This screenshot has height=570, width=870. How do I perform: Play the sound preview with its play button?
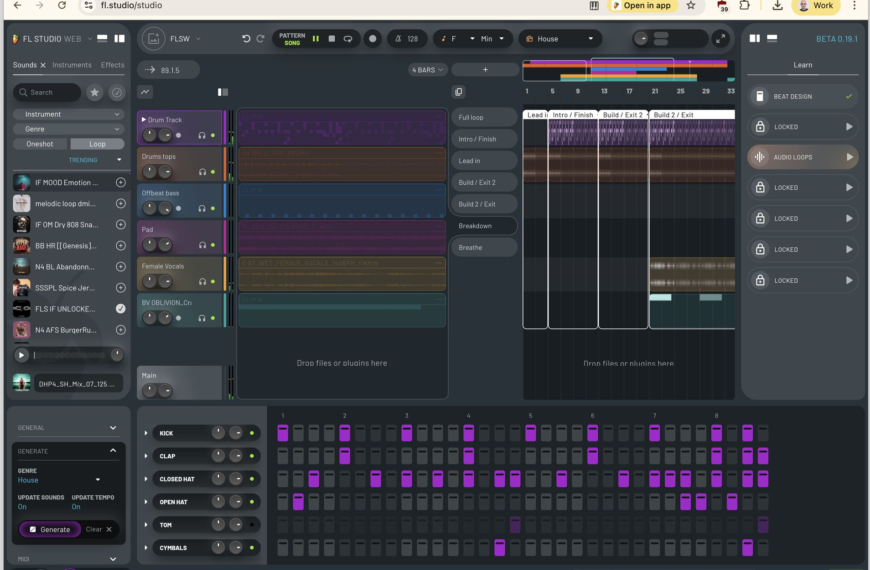click(x=21, y=355)
